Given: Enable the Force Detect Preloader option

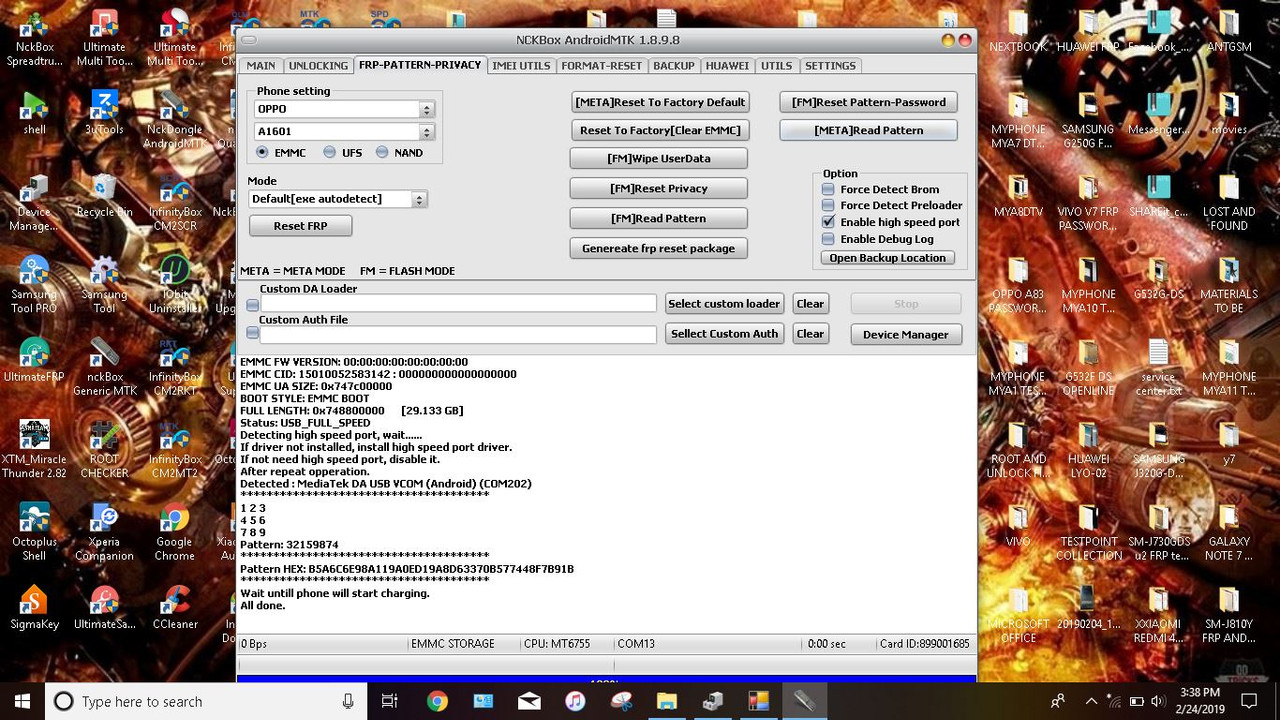Looking at the screenshot, I should coord(828,205).
